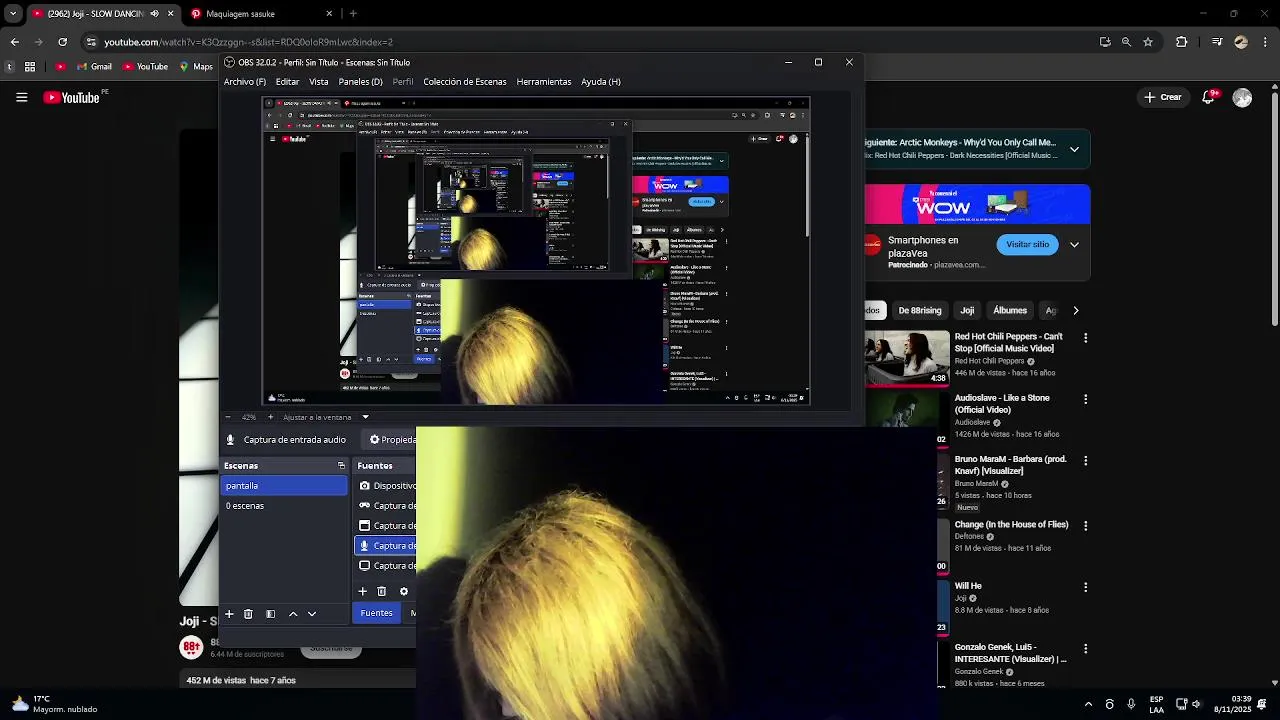Open more options for Audioslave Like a Stone

tap(1085, 399)
